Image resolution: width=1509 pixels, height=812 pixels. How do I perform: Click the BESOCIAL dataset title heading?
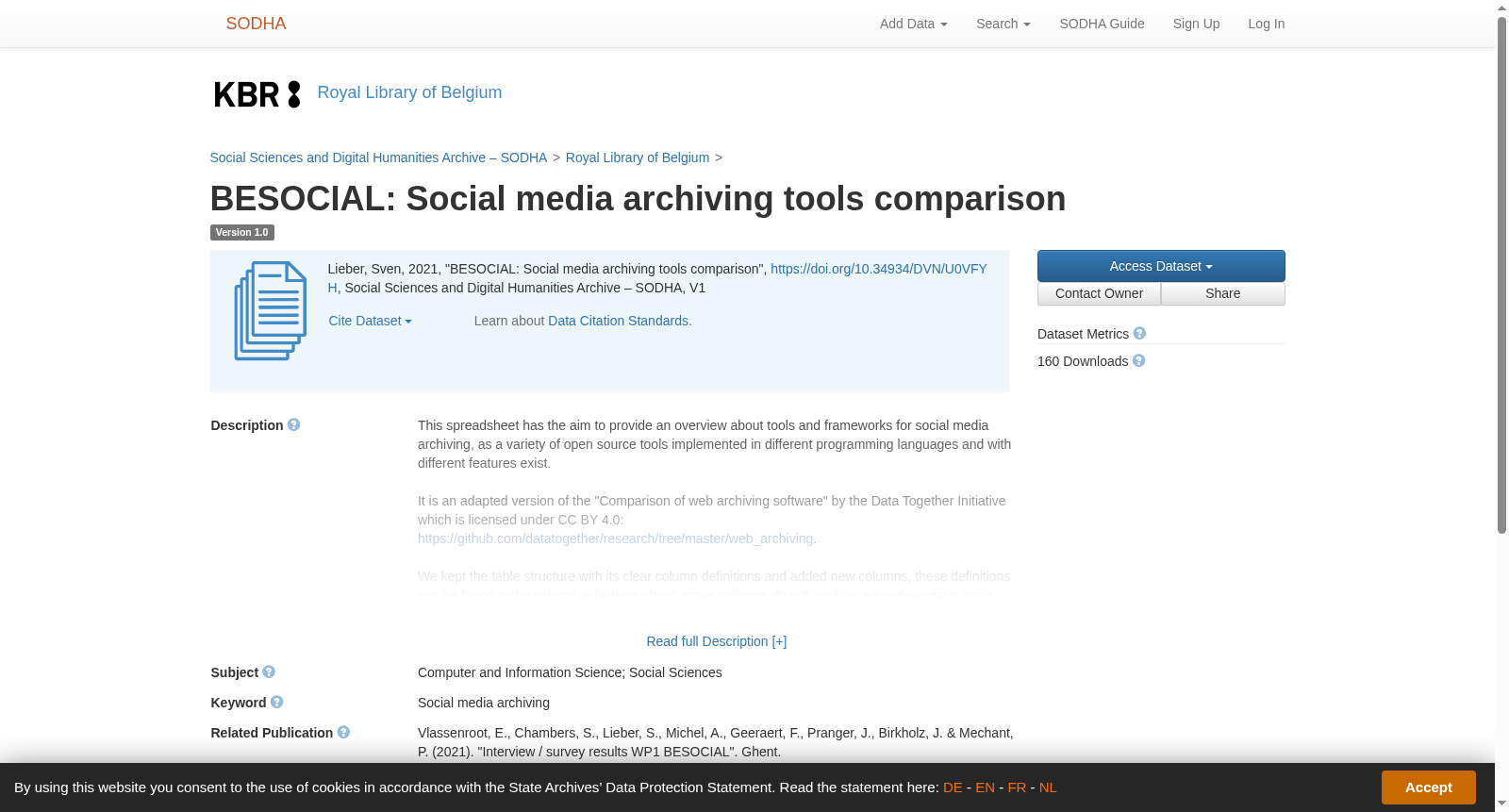[638, 199]
